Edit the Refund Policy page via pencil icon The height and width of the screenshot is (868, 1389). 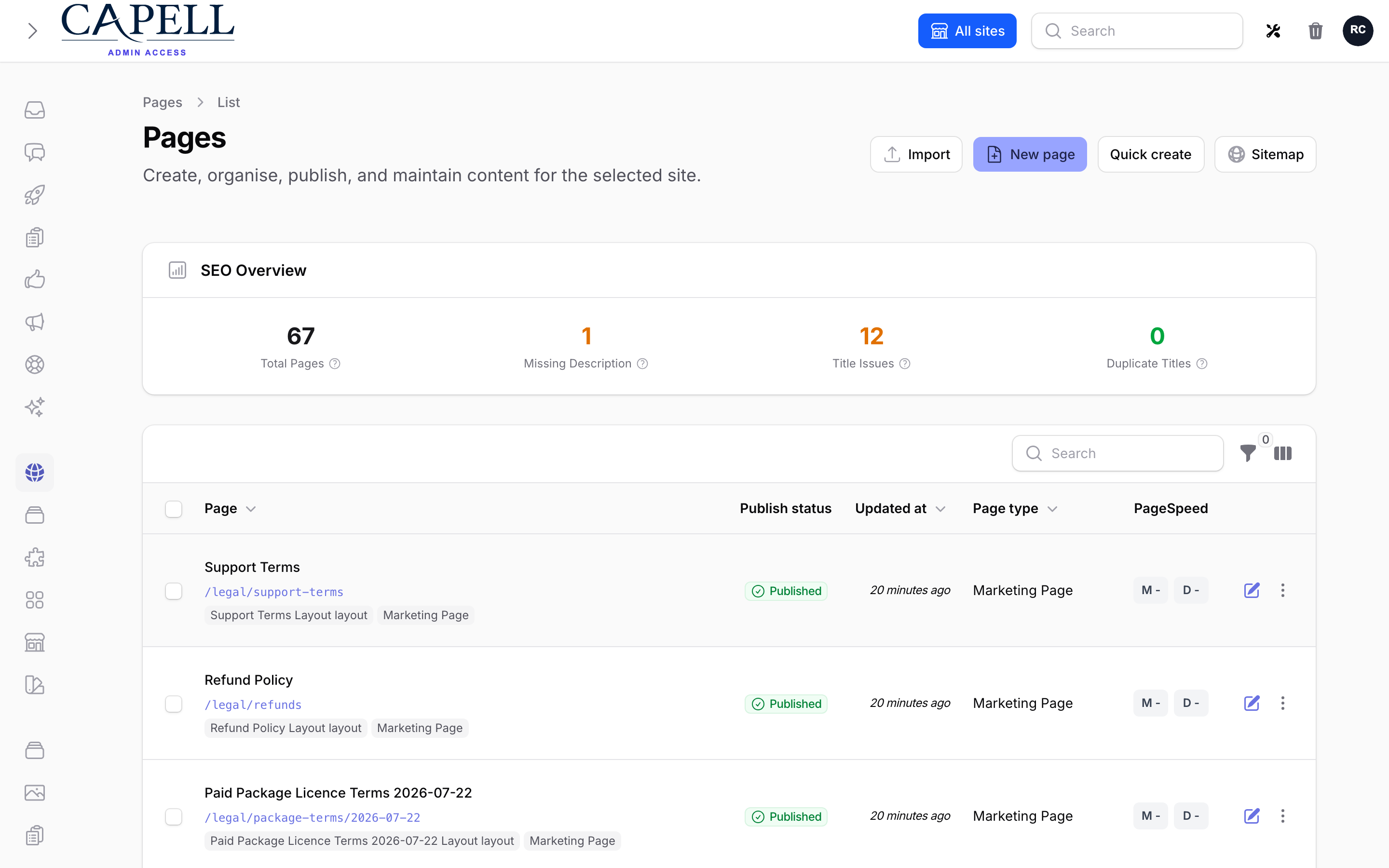[1252, 703]
